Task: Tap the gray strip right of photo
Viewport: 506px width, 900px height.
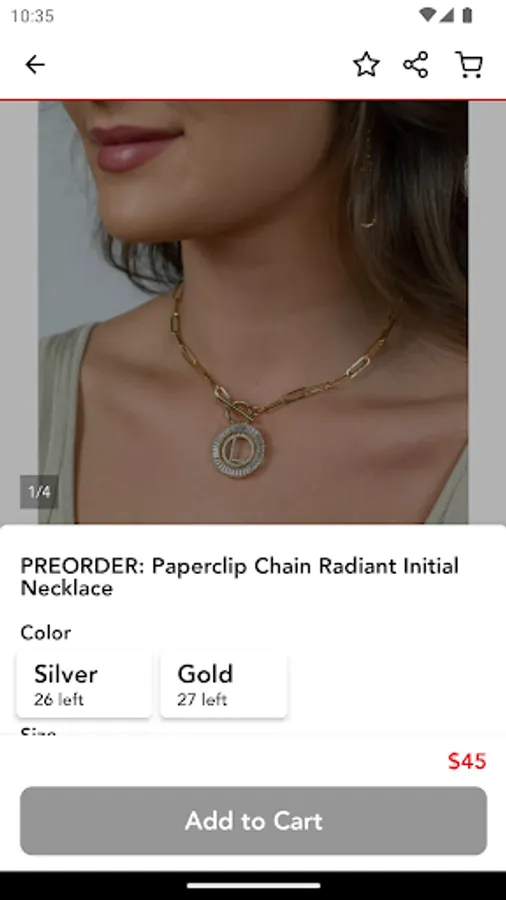Action: (487, 312)
